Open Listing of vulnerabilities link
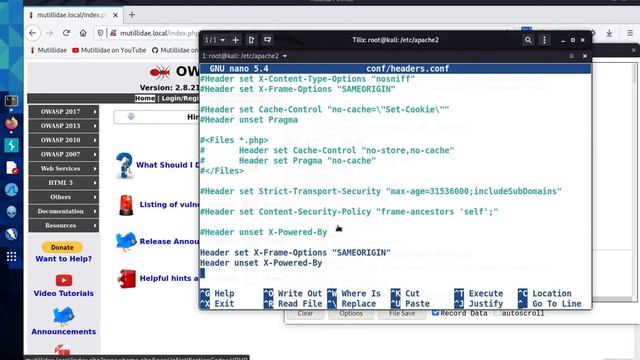 coord(169,204)
